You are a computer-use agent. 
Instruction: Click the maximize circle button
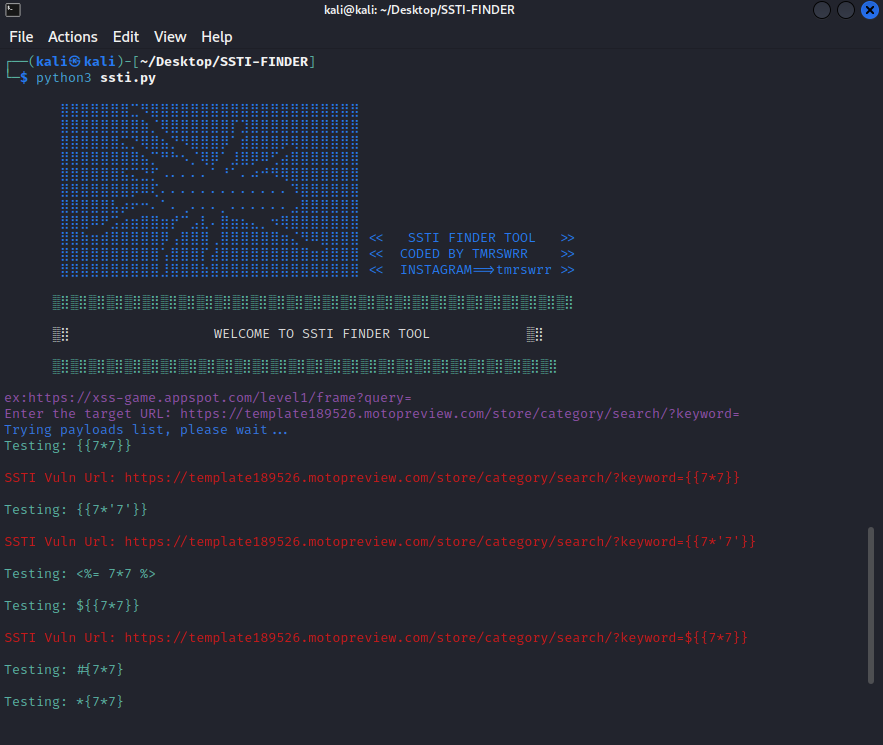click(844, 10)
